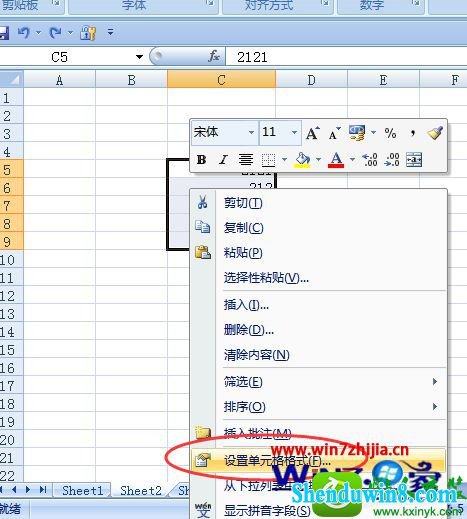Switch to Sheet2 tab
This screenshot has height=519, width=467.
141,491
